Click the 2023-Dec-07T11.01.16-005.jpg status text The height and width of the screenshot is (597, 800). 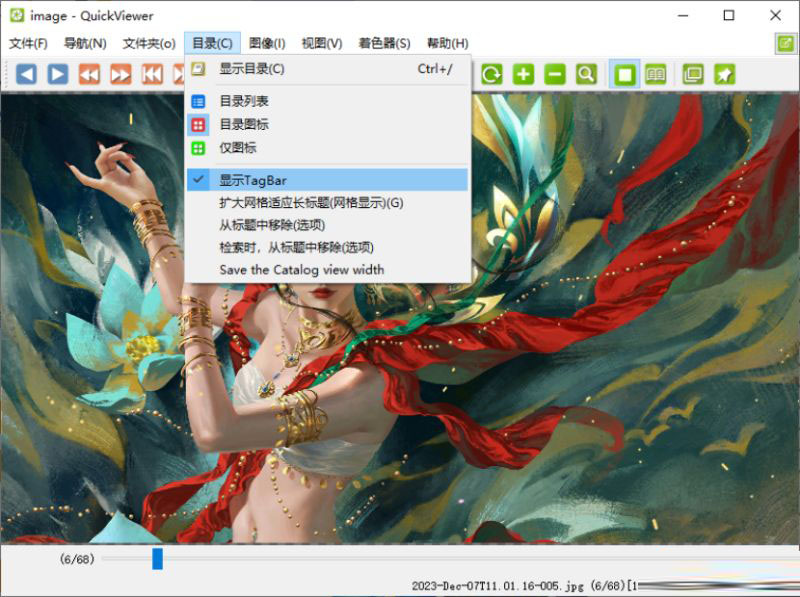click(497, 586)
